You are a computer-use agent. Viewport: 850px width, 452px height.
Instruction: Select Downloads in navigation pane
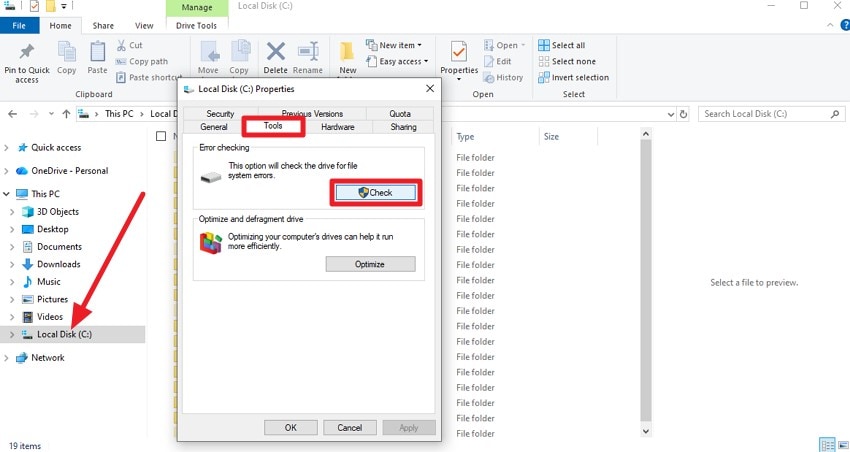[x=58, y=264]
